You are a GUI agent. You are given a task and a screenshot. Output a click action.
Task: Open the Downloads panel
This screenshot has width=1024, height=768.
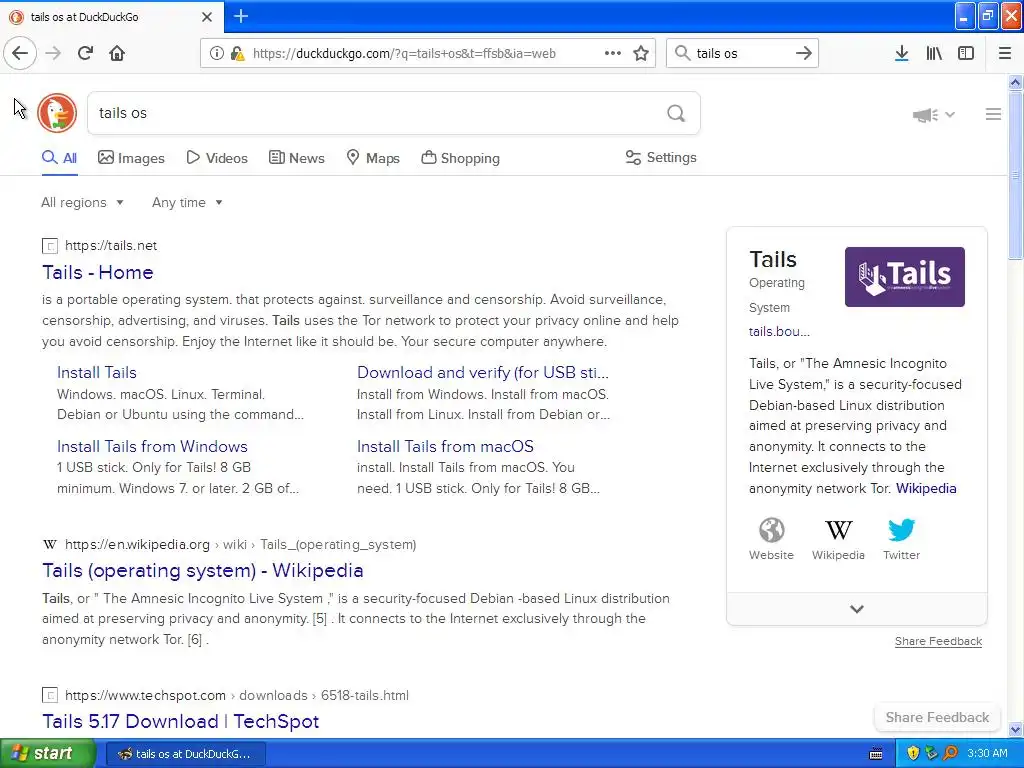coord(901,53)
